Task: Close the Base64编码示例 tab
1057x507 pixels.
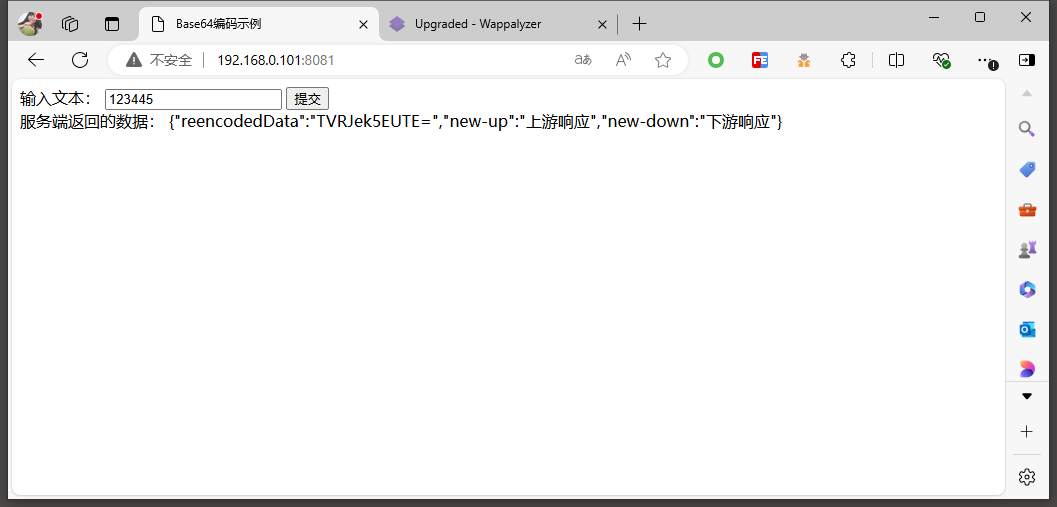Action: point(363,24)
